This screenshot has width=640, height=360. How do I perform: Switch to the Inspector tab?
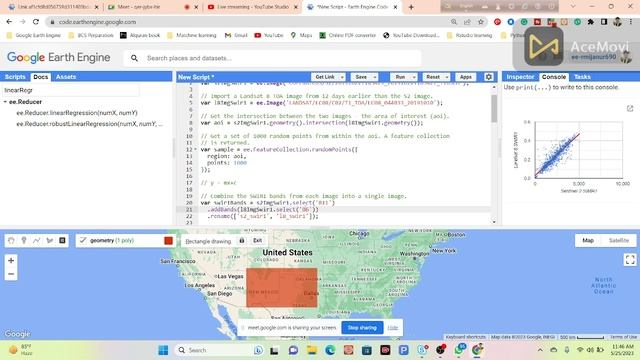pyautogui.click(x=520, y=77)
